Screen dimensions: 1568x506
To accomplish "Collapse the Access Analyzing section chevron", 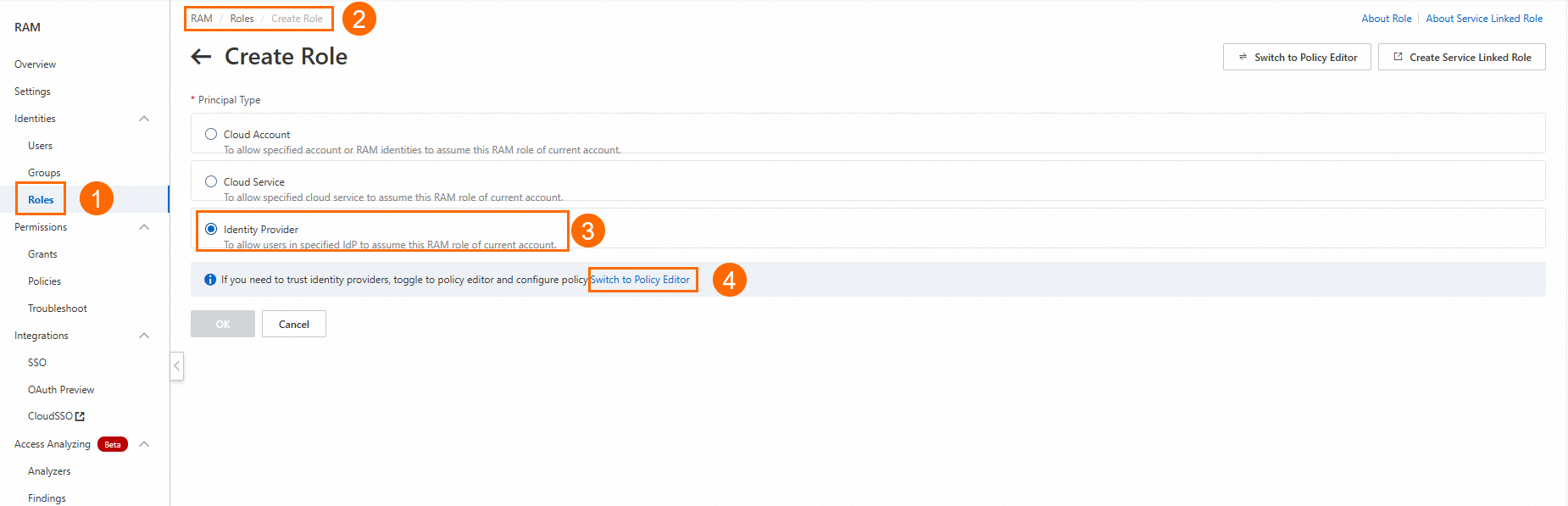I will coord(144,444).
